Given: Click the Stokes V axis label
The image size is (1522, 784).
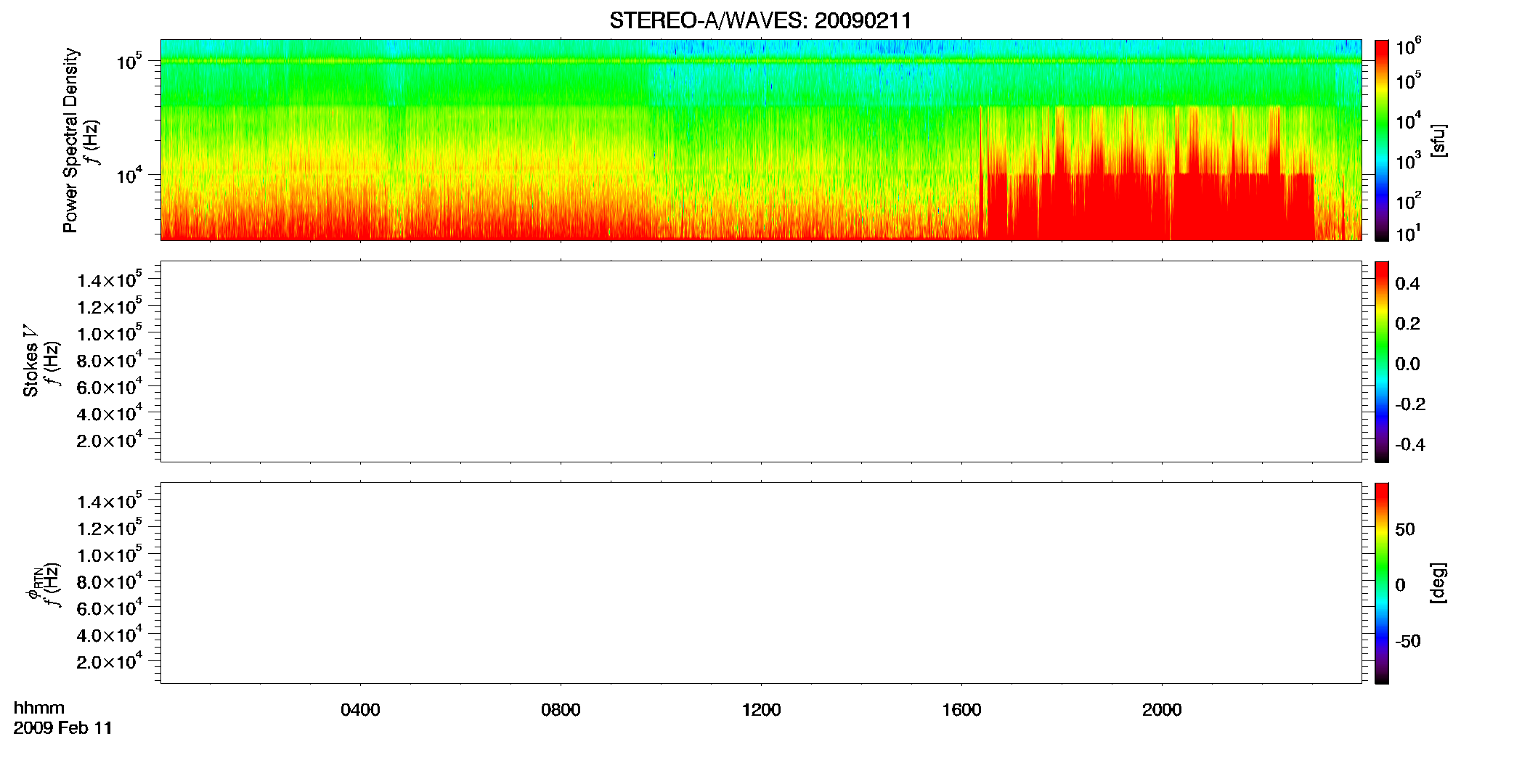Looking at the screenshot, I should [x=30, y=360].
